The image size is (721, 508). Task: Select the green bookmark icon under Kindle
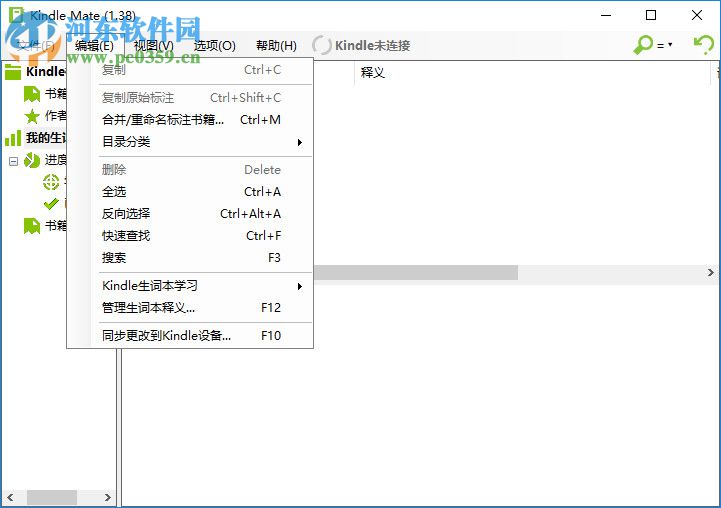(32, 94)
